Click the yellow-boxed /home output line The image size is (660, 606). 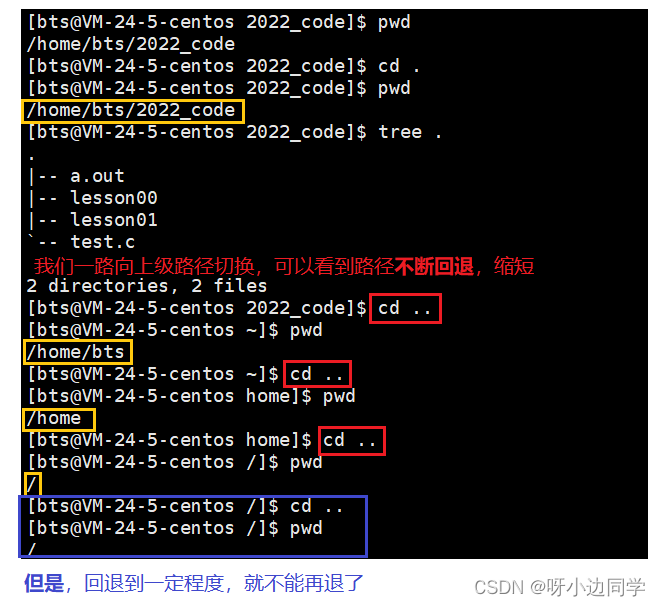59,419
